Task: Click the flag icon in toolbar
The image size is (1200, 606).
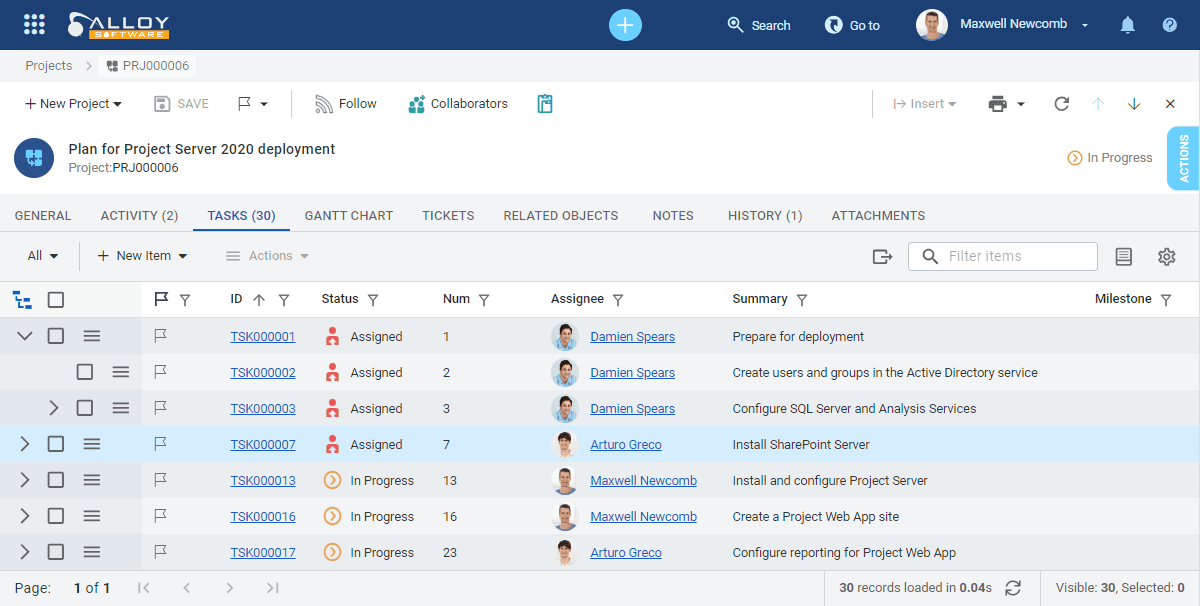Action: coord(244,104)
